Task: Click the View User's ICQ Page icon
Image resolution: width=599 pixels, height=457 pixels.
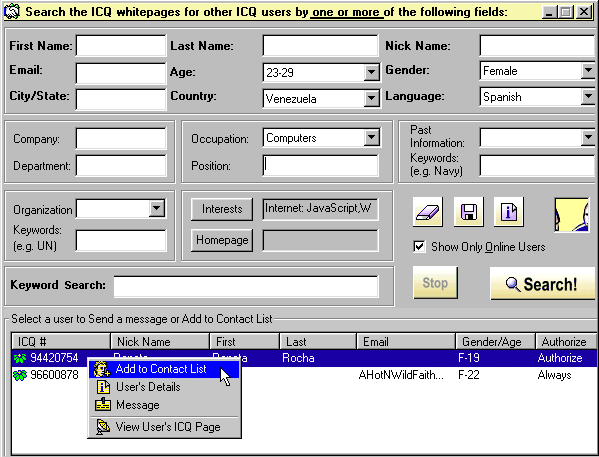Action: [102, 427]
